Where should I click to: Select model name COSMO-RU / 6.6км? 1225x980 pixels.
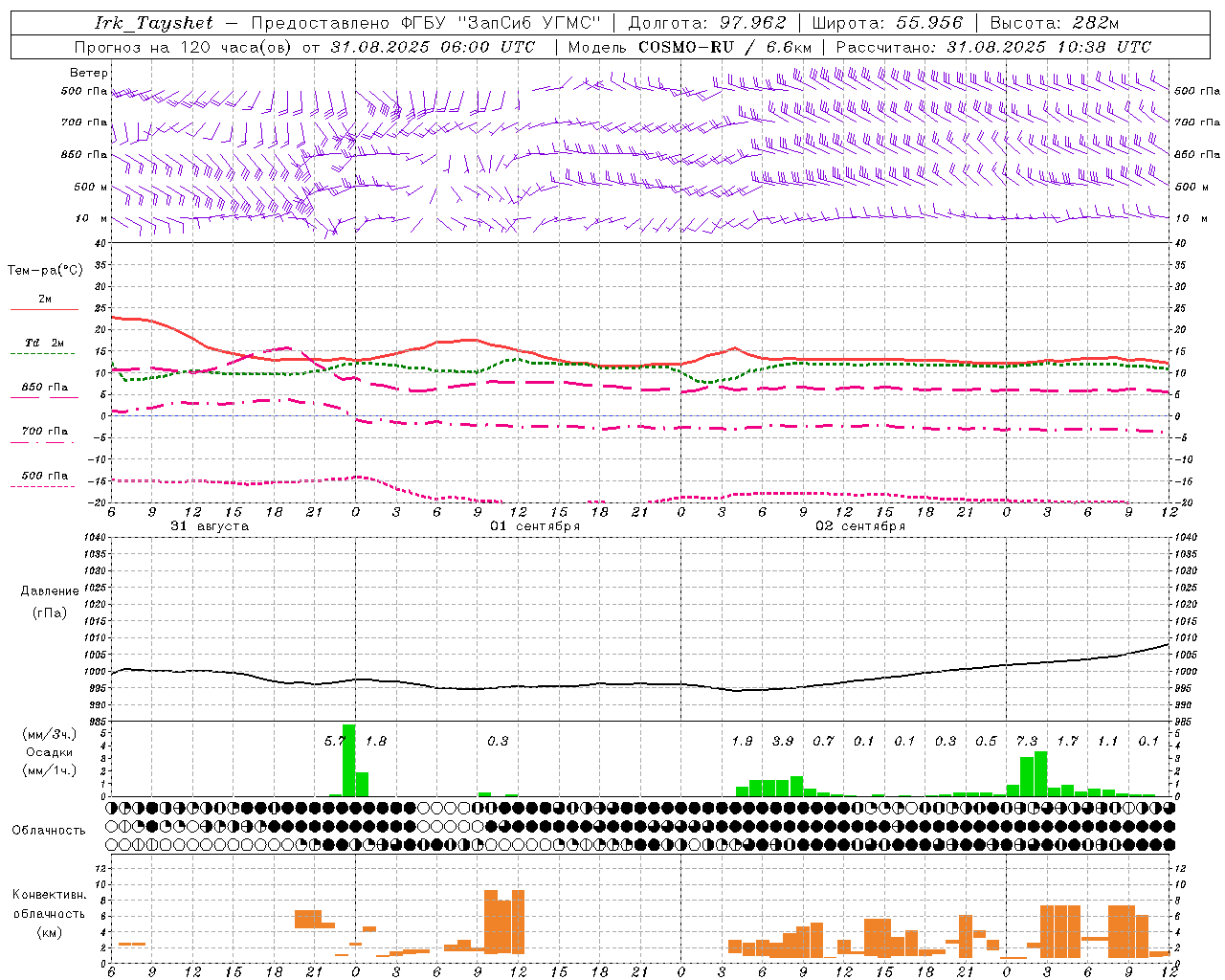pos(725,47)
